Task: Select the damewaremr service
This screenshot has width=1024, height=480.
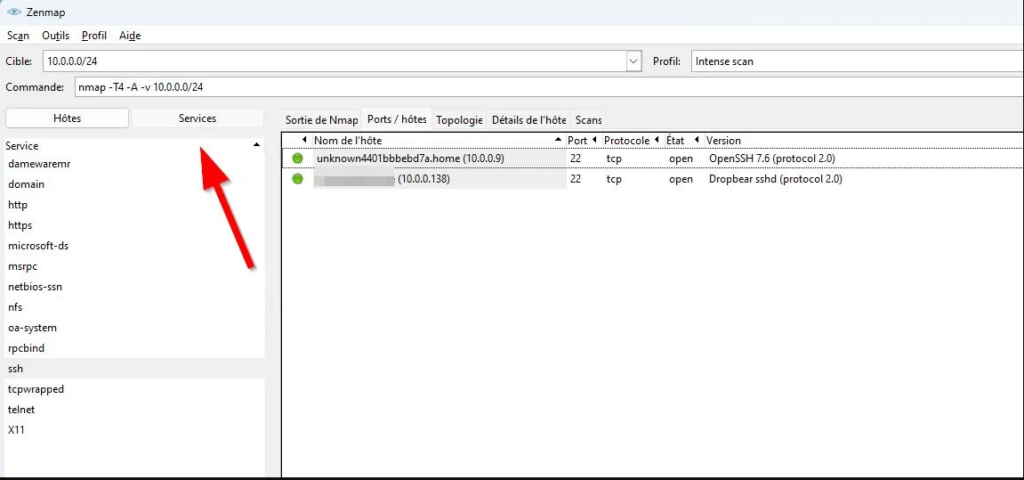Action: (x=135, y=164)
